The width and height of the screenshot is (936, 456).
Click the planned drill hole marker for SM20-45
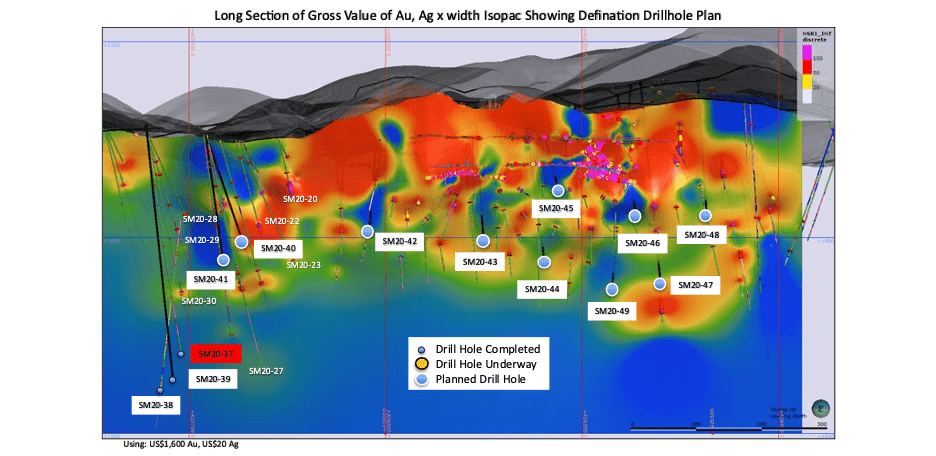[558, 190]
